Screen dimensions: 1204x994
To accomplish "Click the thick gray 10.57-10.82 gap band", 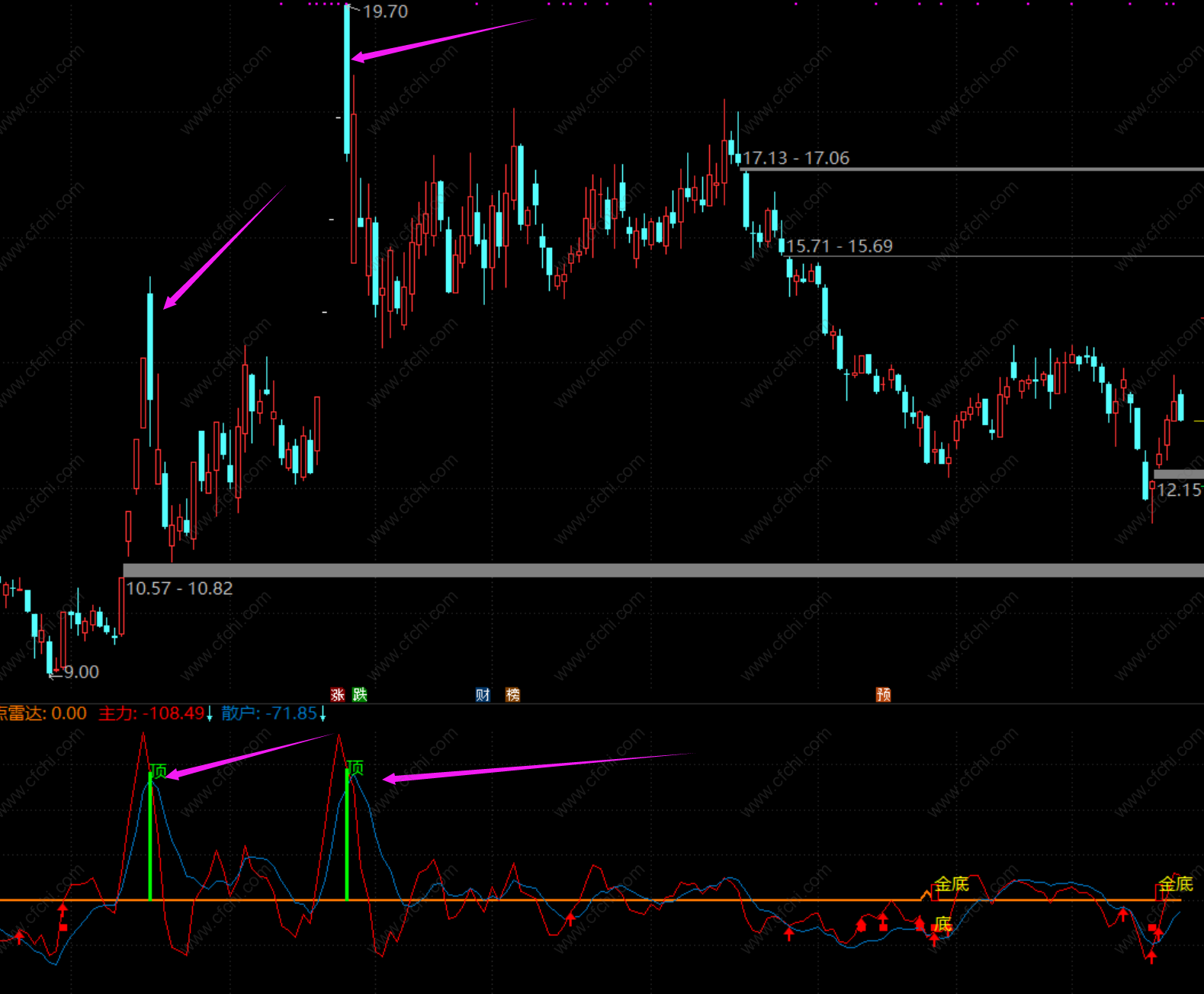I will [x=663, y=571].
